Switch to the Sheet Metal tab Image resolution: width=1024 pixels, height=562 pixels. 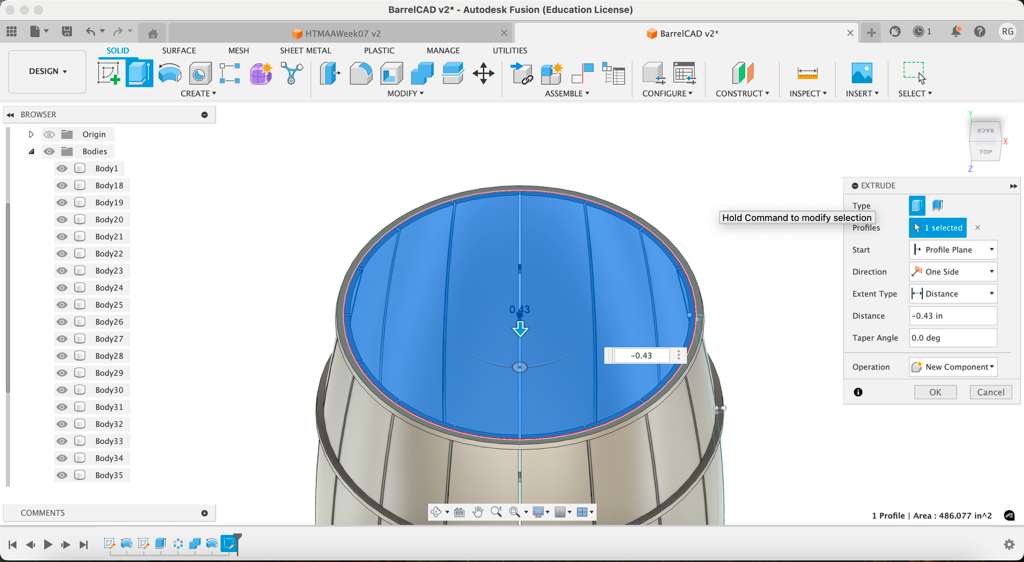click(305, 50)
